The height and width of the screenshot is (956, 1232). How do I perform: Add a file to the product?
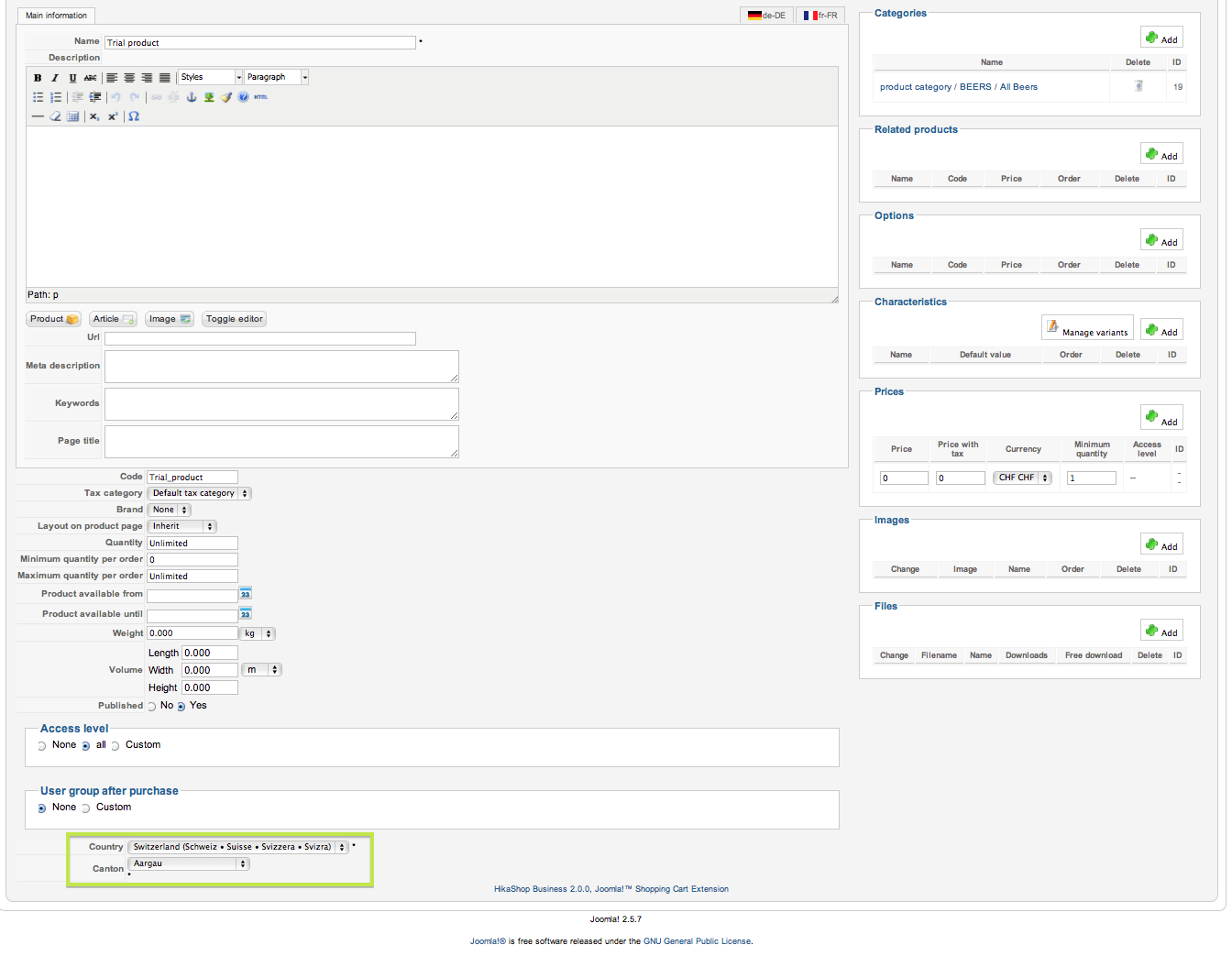tap(1161, 631)
